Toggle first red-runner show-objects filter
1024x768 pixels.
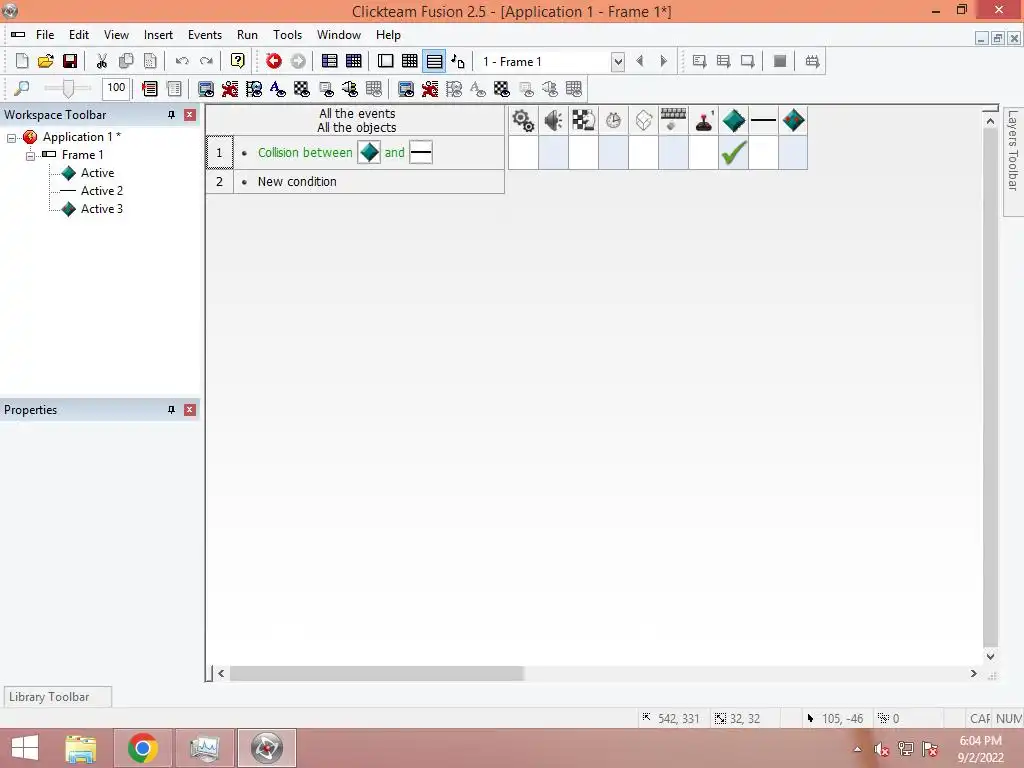click(230, 89)
